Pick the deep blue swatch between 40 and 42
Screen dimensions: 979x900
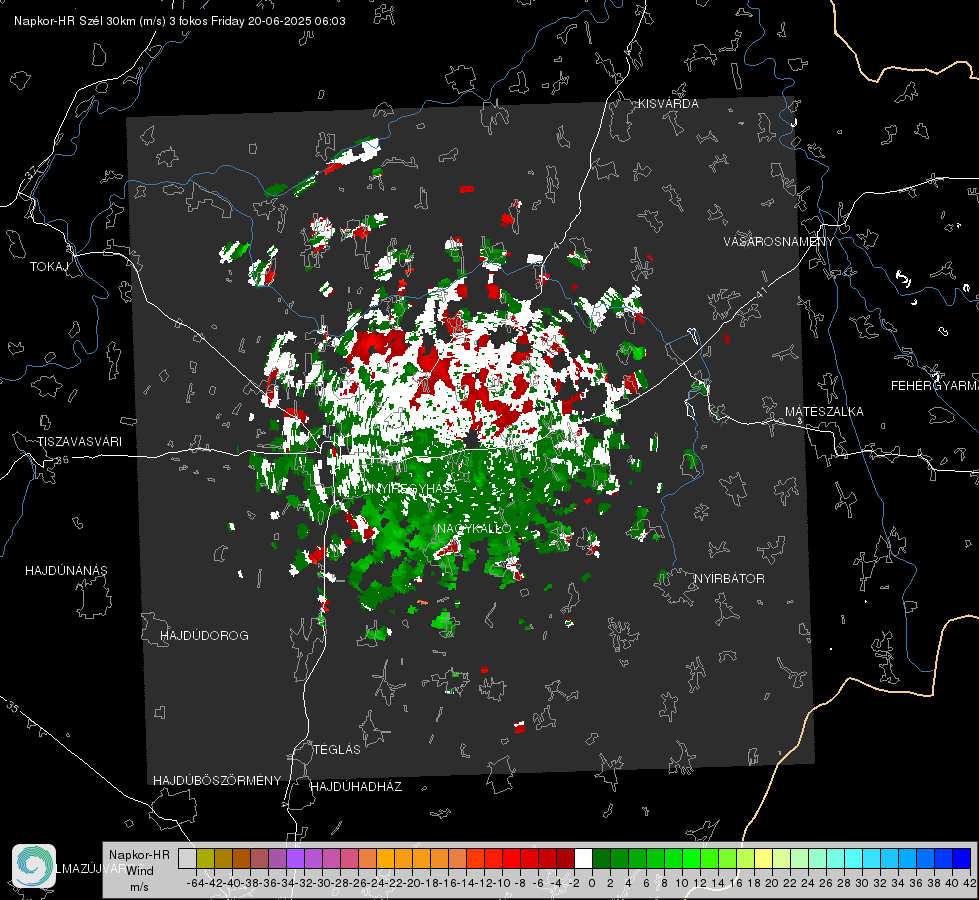962,858
